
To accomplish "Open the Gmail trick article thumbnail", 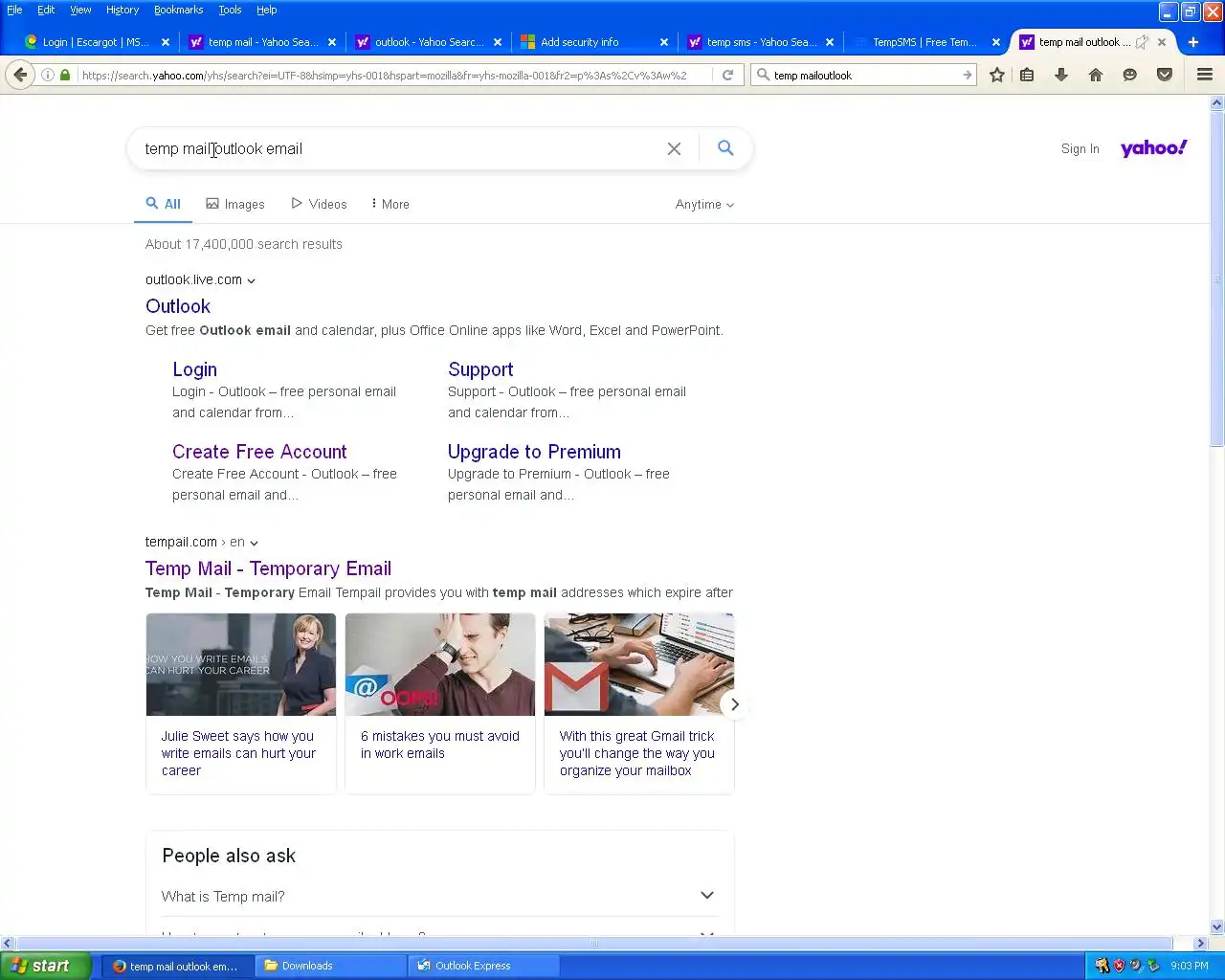I will point(639,664).
